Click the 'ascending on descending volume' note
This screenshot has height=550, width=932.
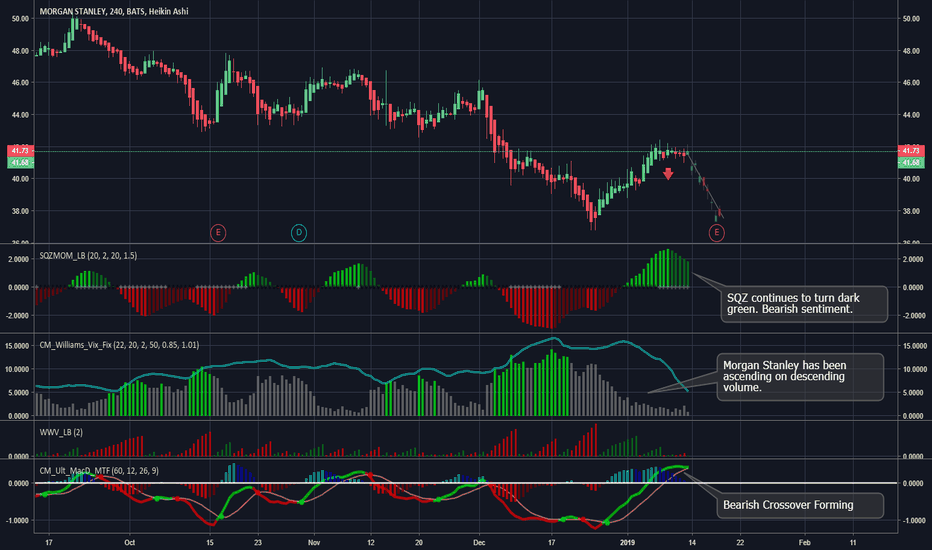click(800, 377)
